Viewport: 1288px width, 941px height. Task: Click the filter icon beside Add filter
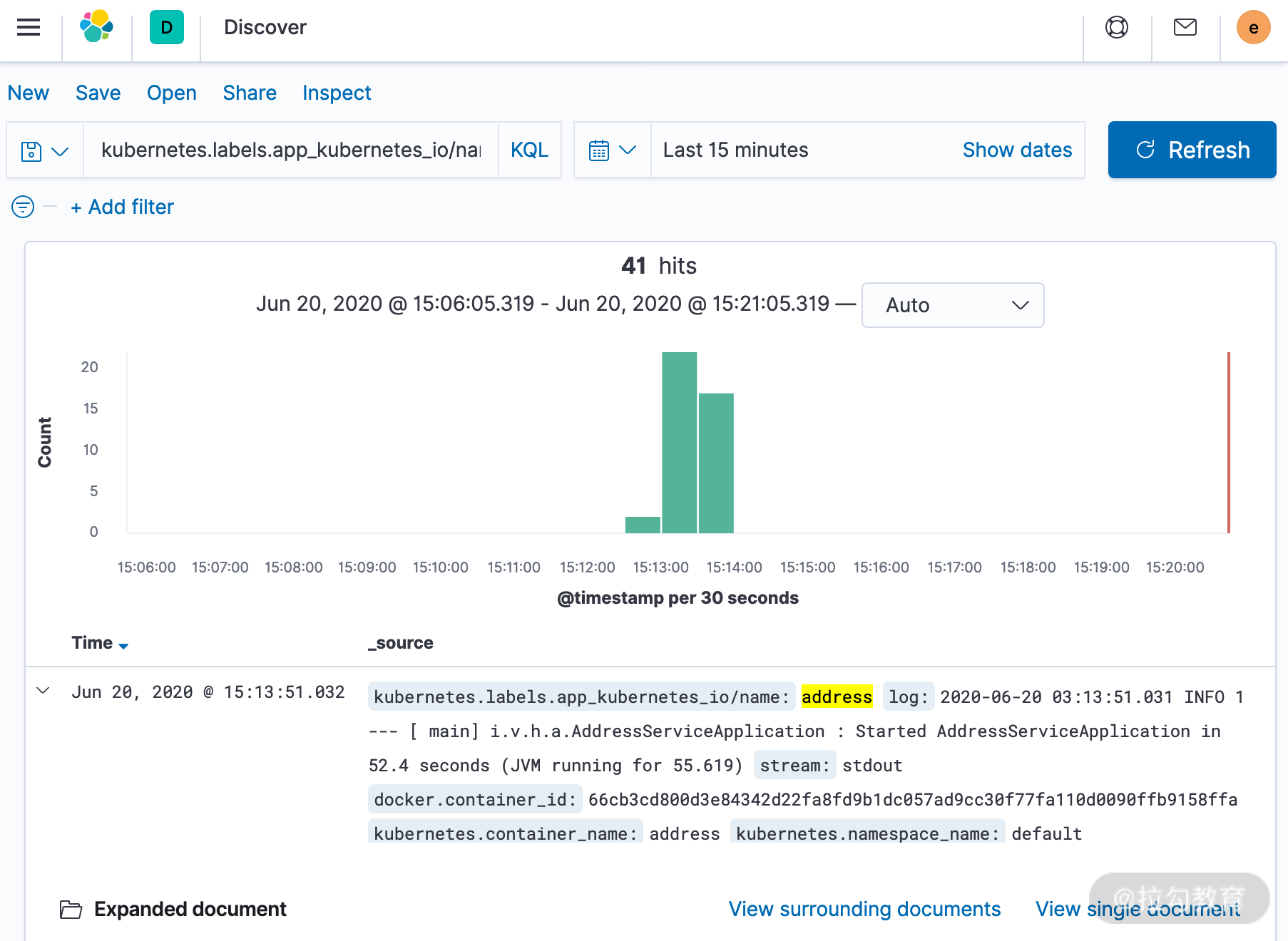click(x=21, y=207)
